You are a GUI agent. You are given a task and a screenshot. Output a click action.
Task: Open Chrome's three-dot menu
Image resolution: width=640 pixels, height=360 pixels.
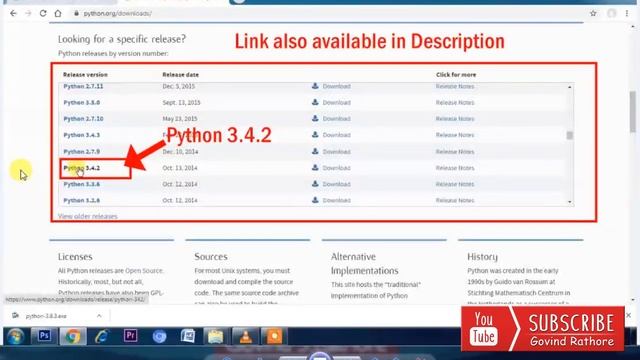(x=627, y=13)
